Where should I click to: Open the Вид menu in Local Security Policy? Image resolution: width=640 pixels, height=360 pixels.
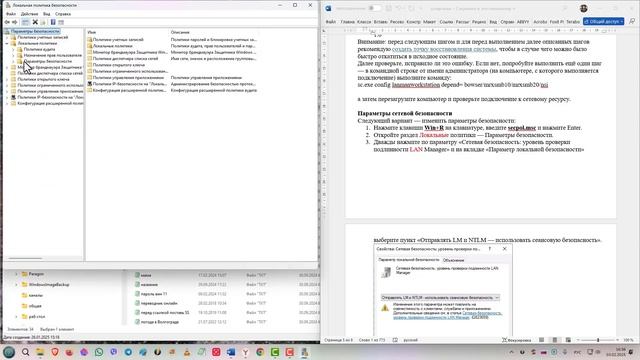47,14
